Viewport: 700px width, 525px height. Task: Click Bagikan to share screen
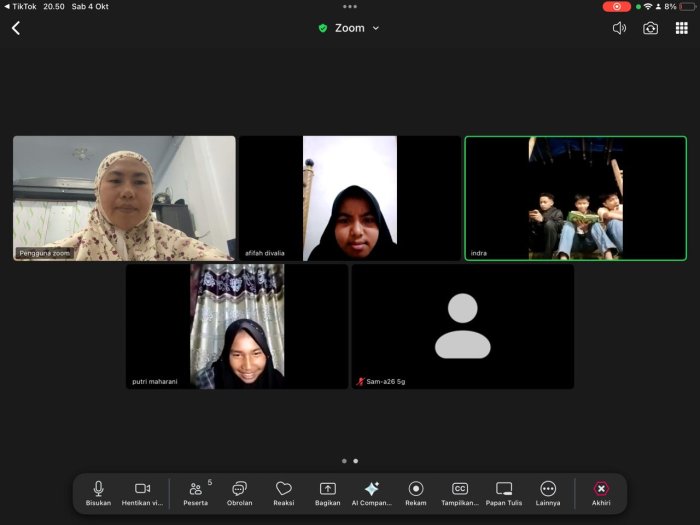pyautogui.click(x=328, y=491)
